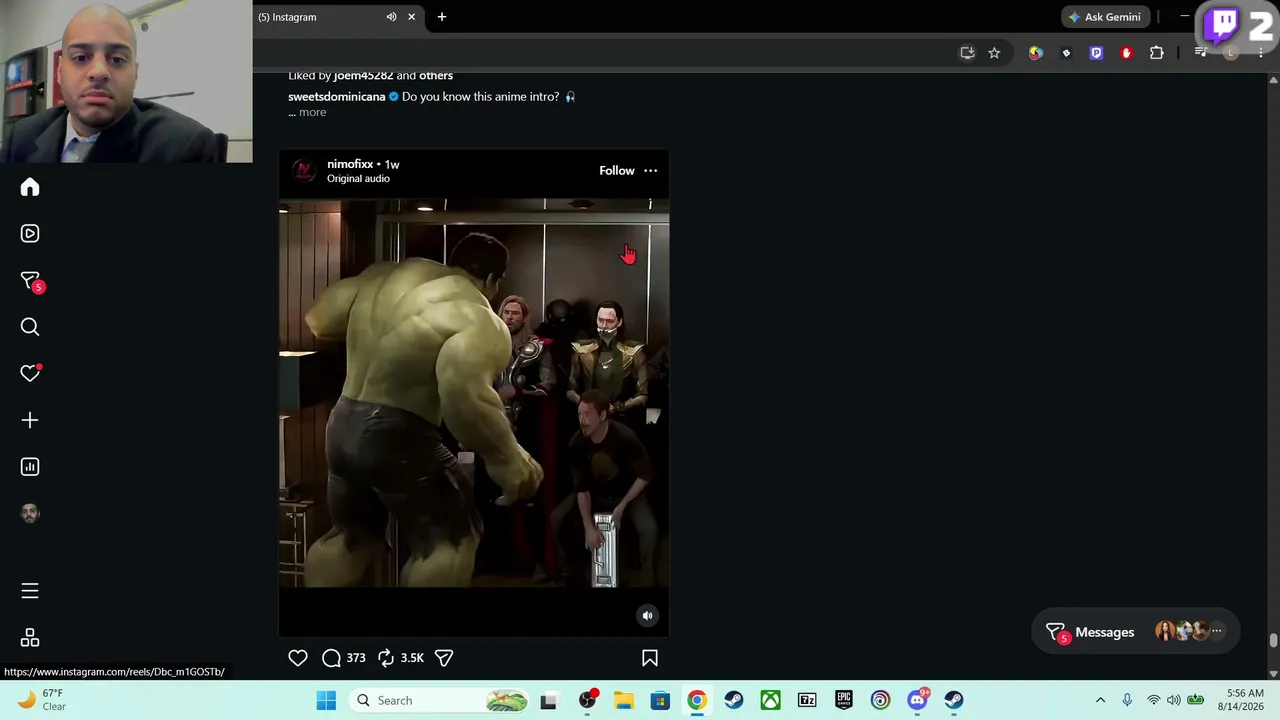Save the nimofixx reel with bookmark
Screen dimensions: 1280x720
(650, 658)
